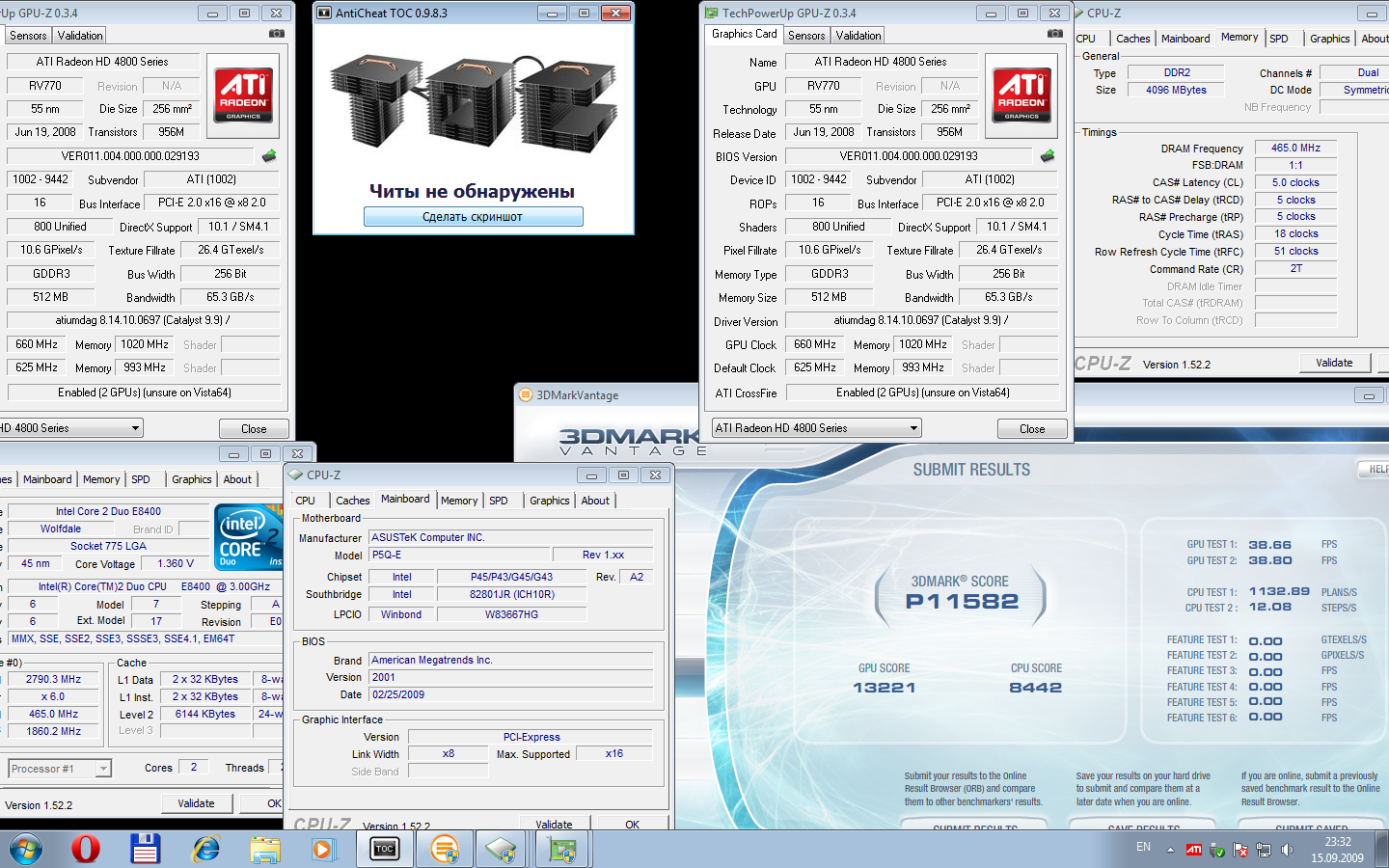Switch to AntiCheat TOC taskbar button
Viewport: 1389px width, 868px height.
385,849
